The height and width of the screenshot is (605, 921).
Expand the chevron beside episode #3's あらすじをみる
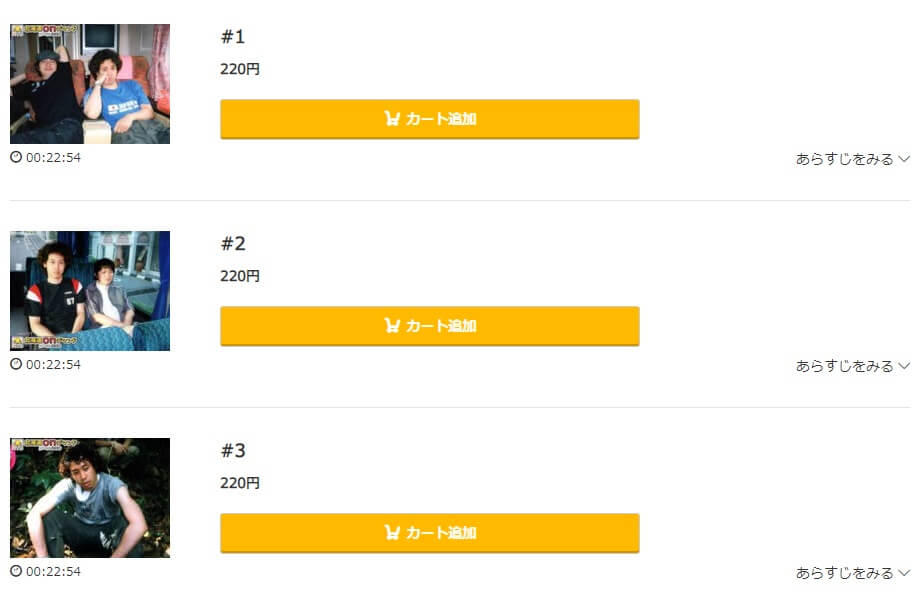(905, 573)
